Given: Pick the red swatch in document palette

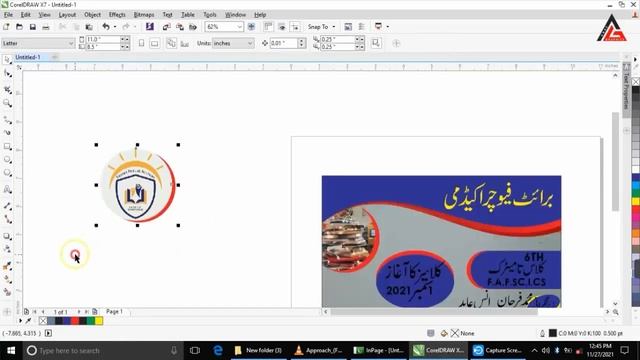Looking at the screenshot, I should 75,321.
